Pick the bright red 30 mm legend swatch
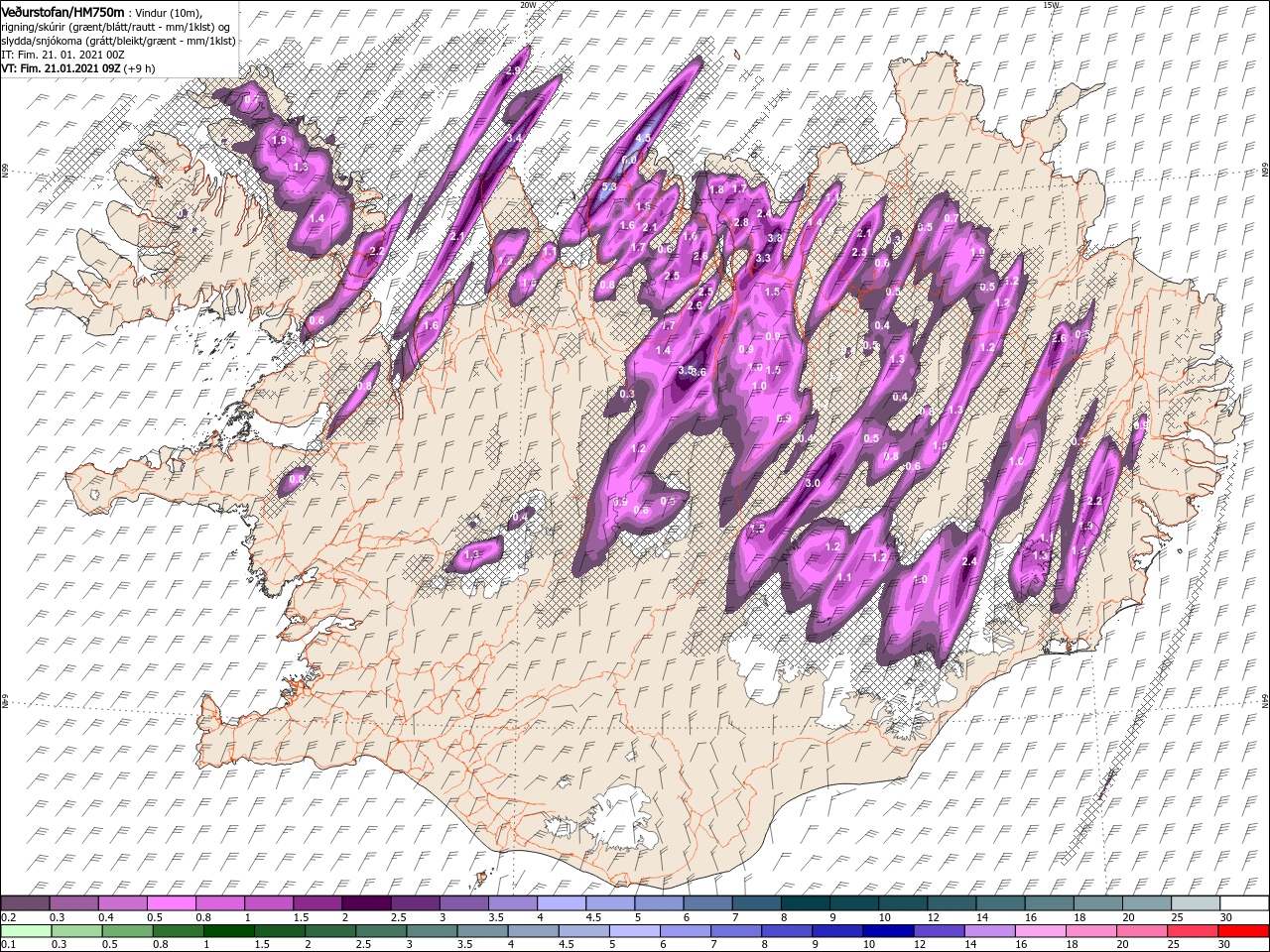Screen dimensions: 1270x952 click(1242, 931)
